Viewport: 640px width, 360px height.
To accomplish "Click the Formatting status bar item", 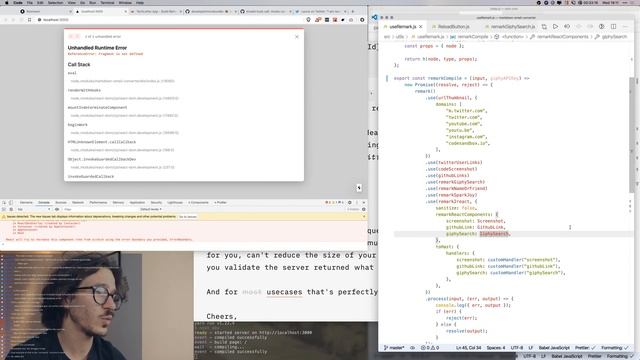I will tap(615, 348).
